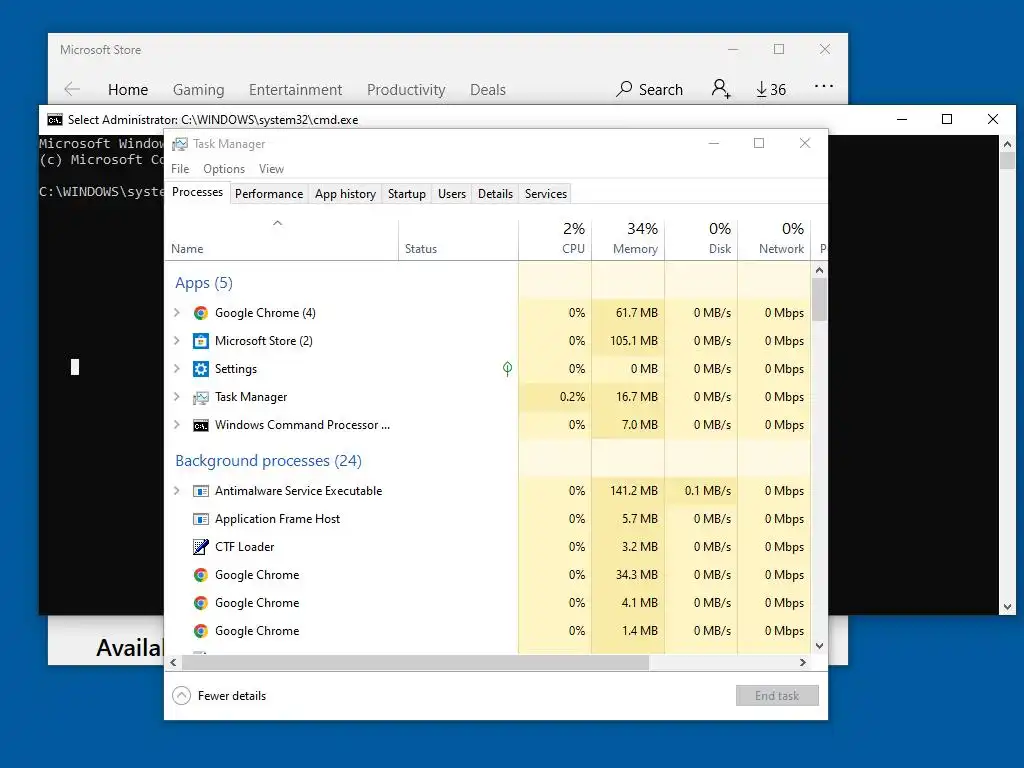Go to Home in Microsoft Store
The image size is (1024, 768).
click(128, 89)
